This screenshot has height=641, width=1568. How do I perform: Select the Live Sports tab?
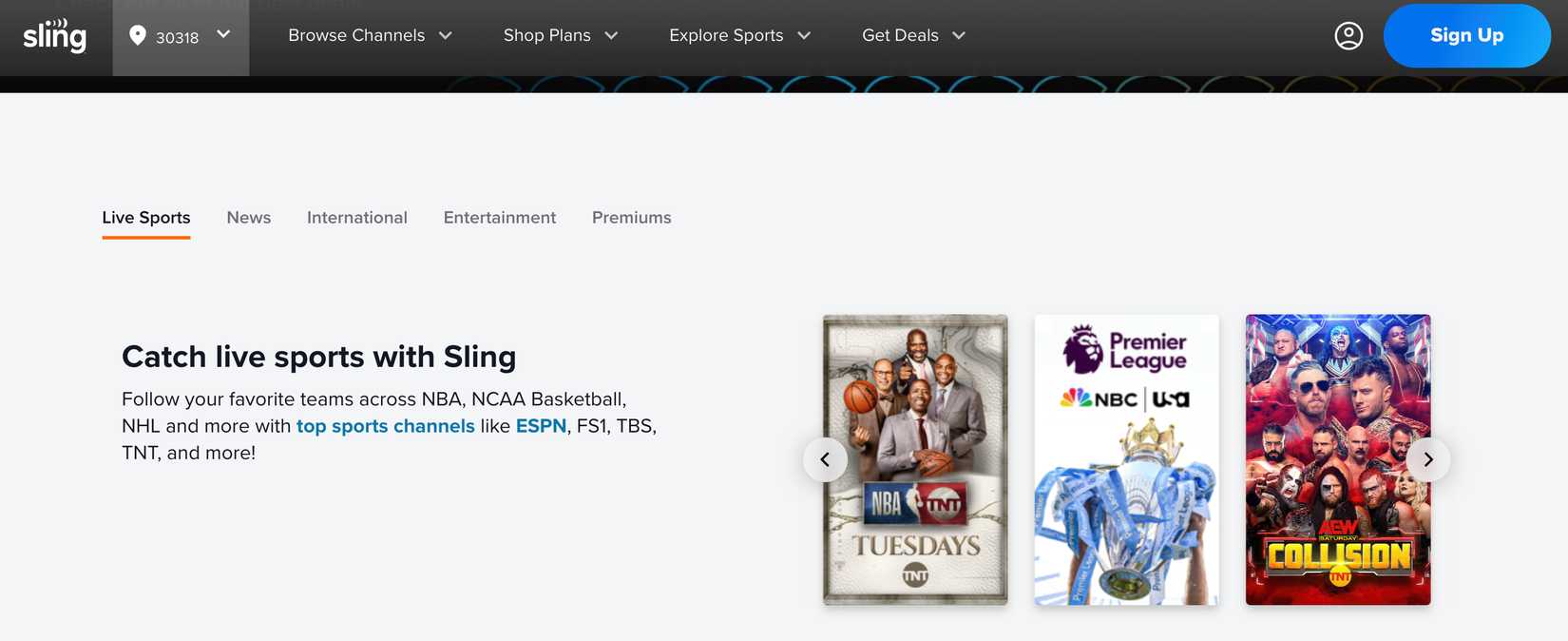(146, 218)
